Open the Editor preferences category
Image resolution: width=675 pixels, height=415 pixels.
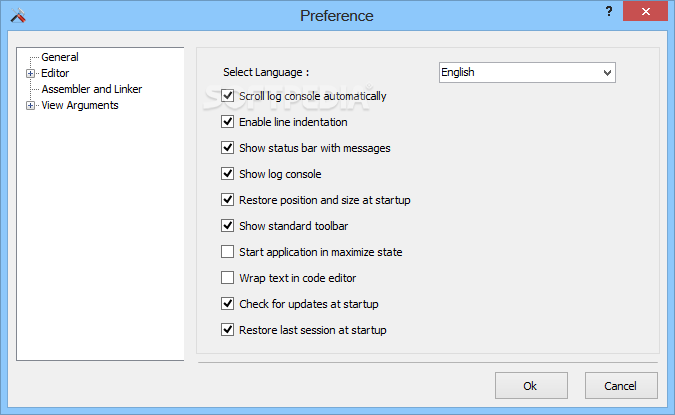click(x=55, y=73)
